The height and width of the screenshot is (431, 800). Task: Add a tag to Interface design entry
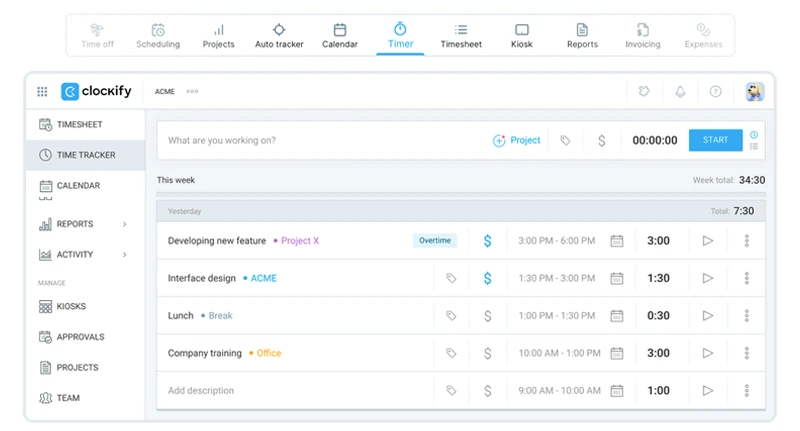point(451,278)
